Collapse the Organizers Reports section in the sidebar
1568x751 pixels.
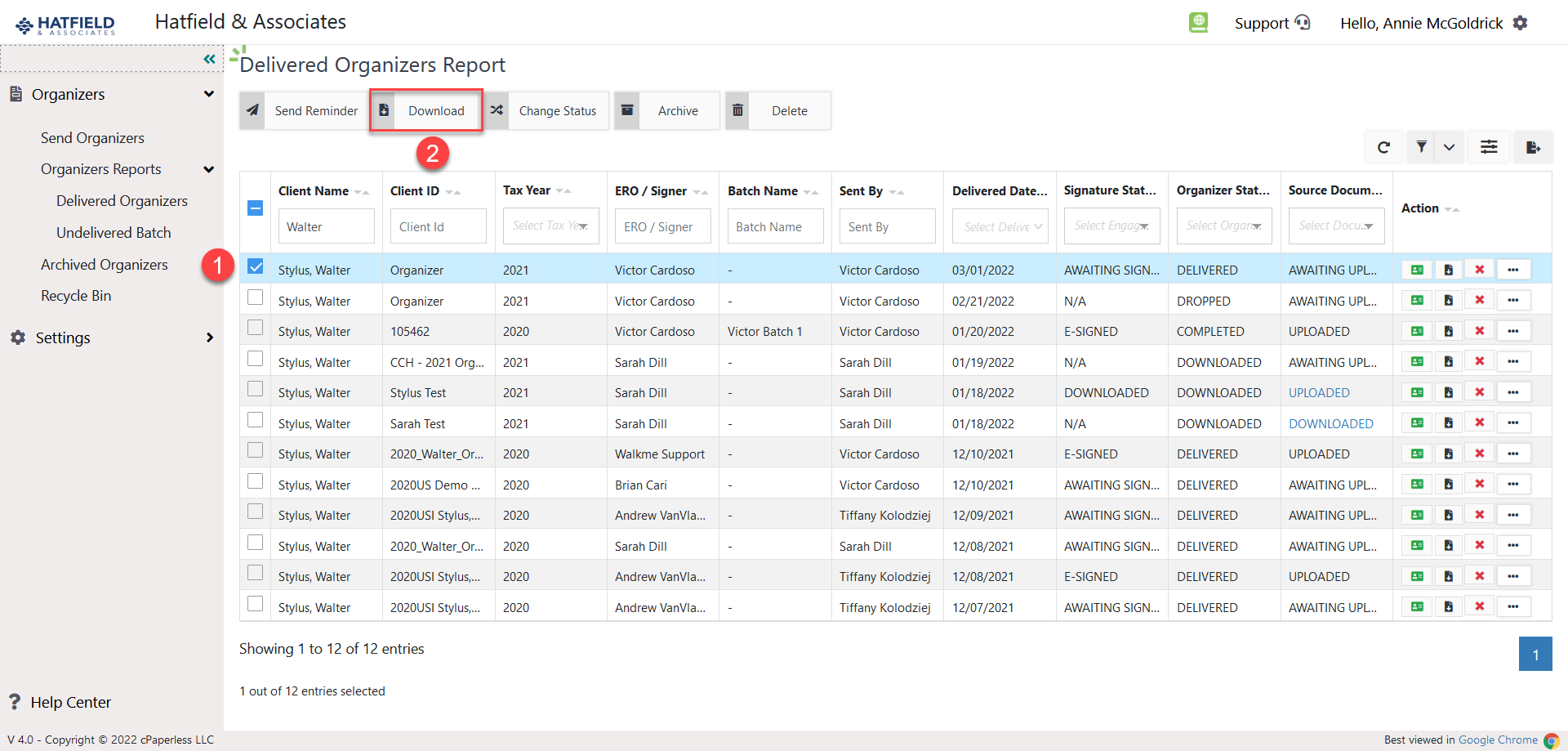[209, 169]
